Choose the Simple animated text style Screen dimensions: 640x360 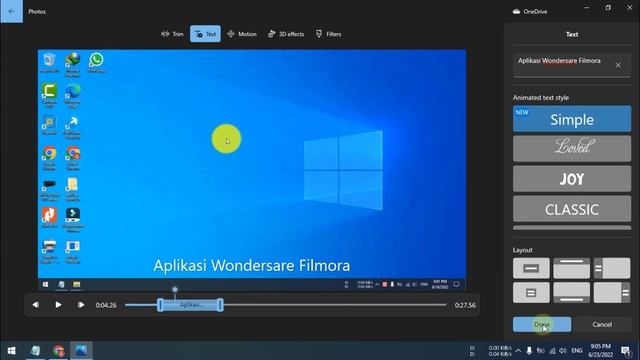pos(572,119)
